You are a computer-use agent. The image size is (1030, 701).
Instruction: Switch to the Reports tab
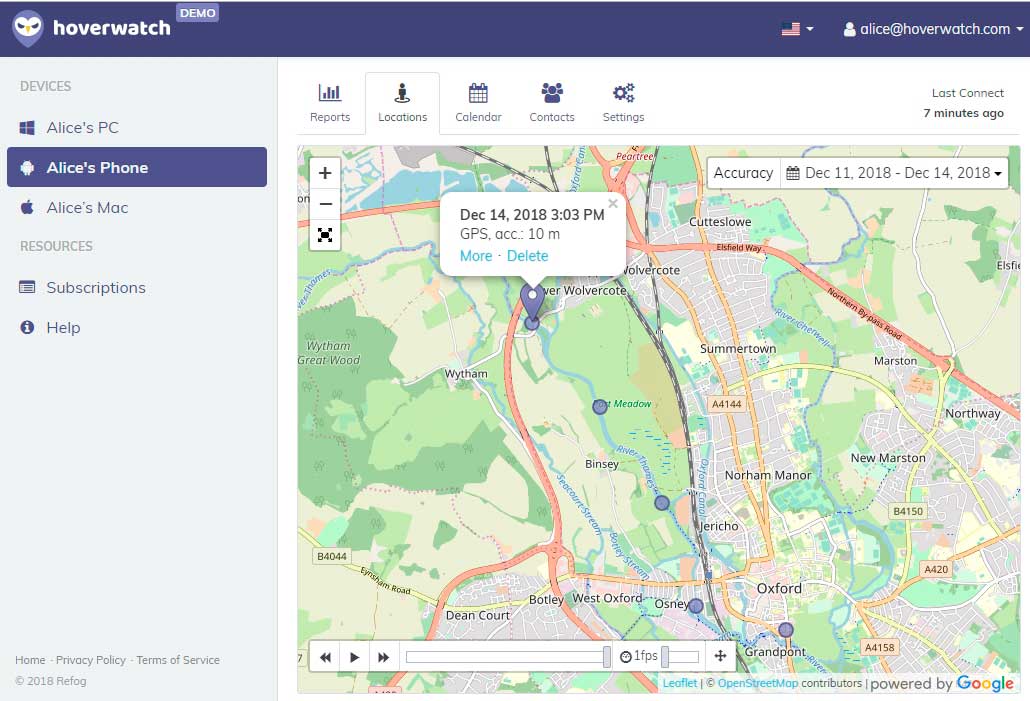coord(330,103)
